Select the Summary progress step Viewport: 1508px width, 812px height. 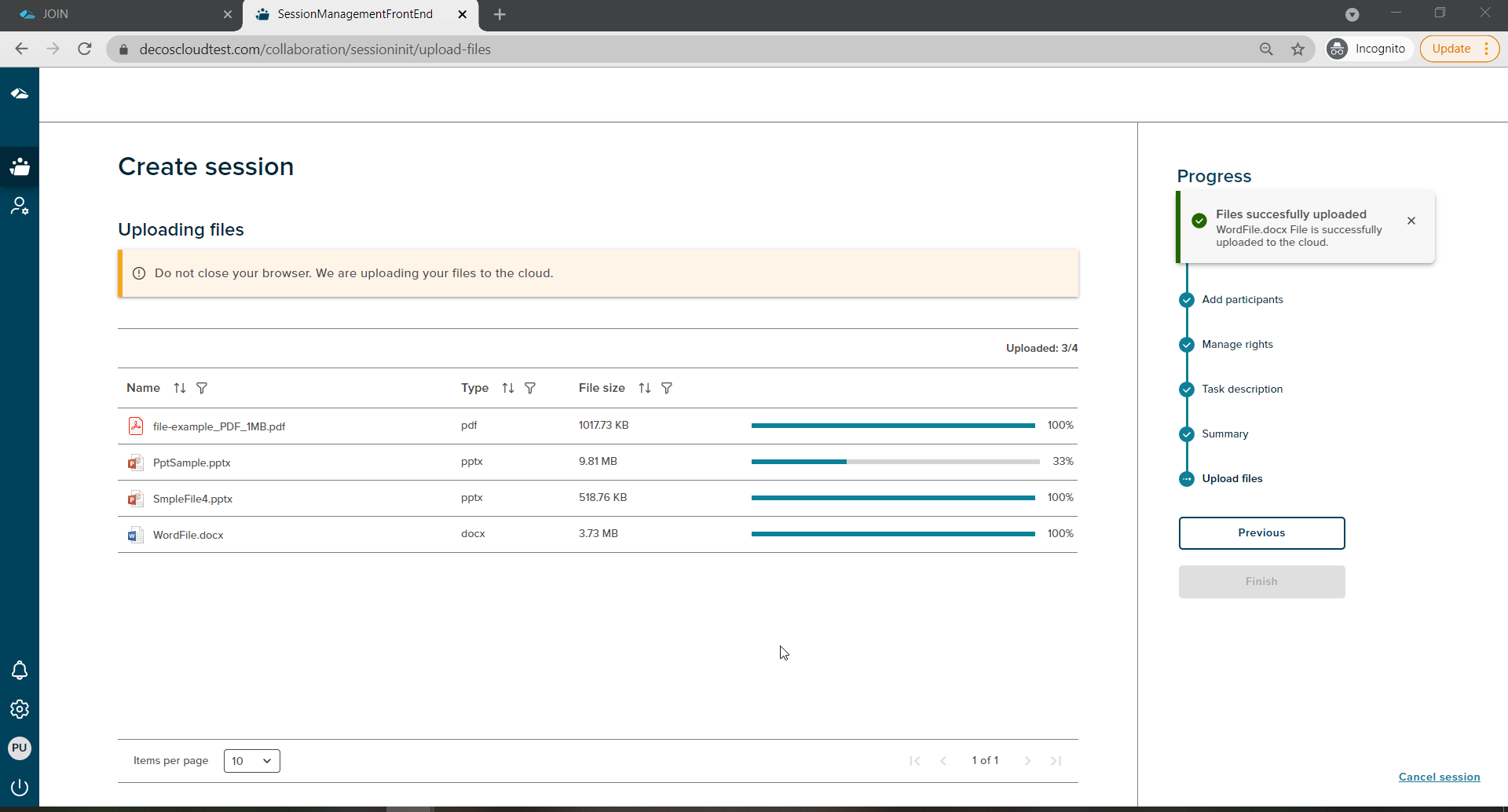click(1224, 433)
